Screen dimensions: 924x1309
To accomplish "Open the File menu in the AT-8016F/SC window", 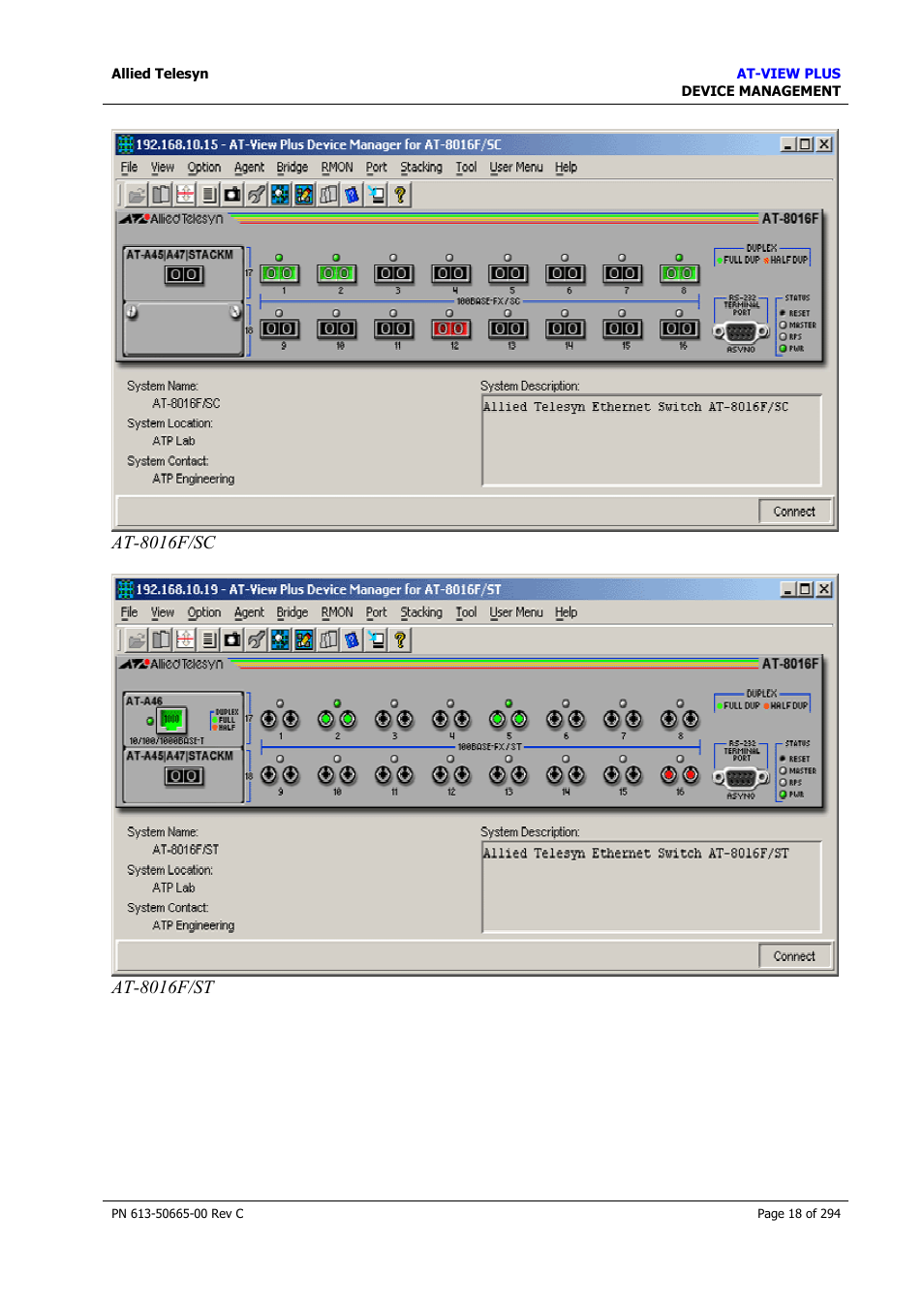I will coord(129,168).
